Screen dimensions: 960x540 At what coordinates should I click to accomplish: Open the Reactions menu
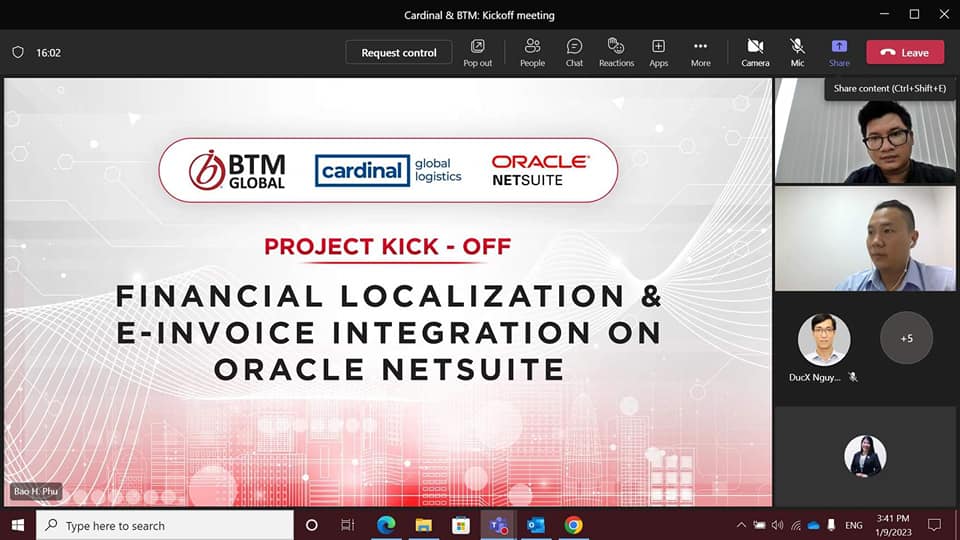point(616,53)
